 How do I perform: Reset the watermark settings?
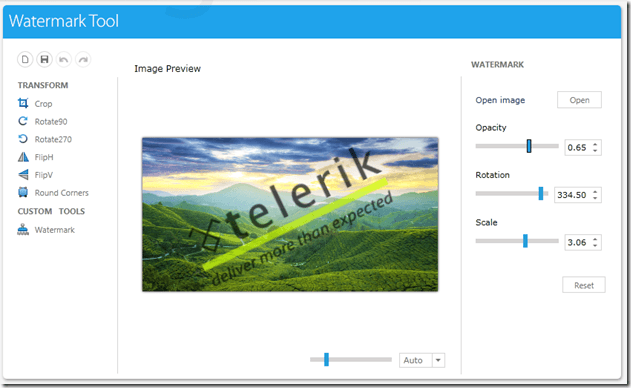(584, 285)
